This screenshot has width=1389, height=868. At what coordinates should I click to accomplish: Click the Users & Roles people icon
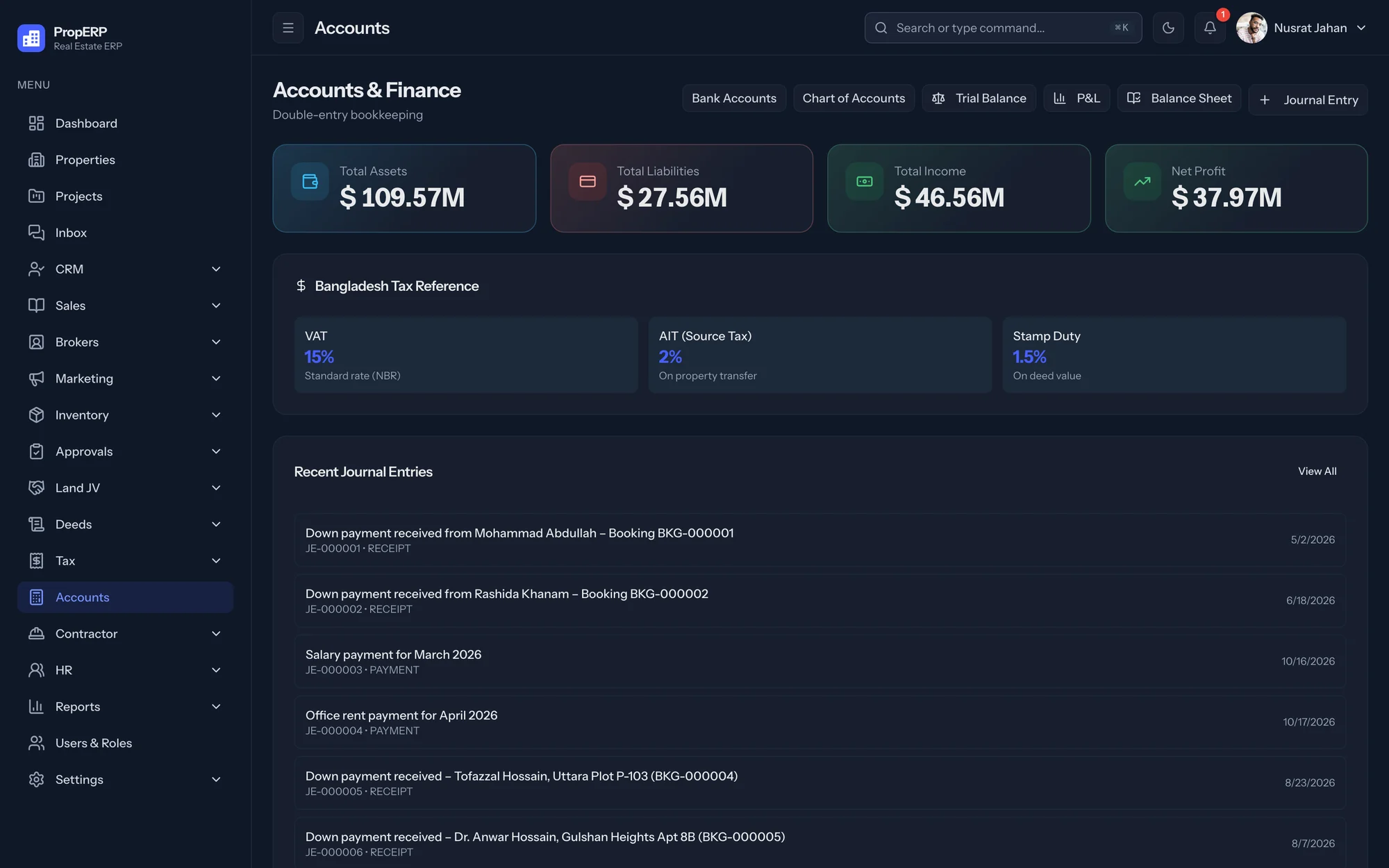(x=36, y=743)
